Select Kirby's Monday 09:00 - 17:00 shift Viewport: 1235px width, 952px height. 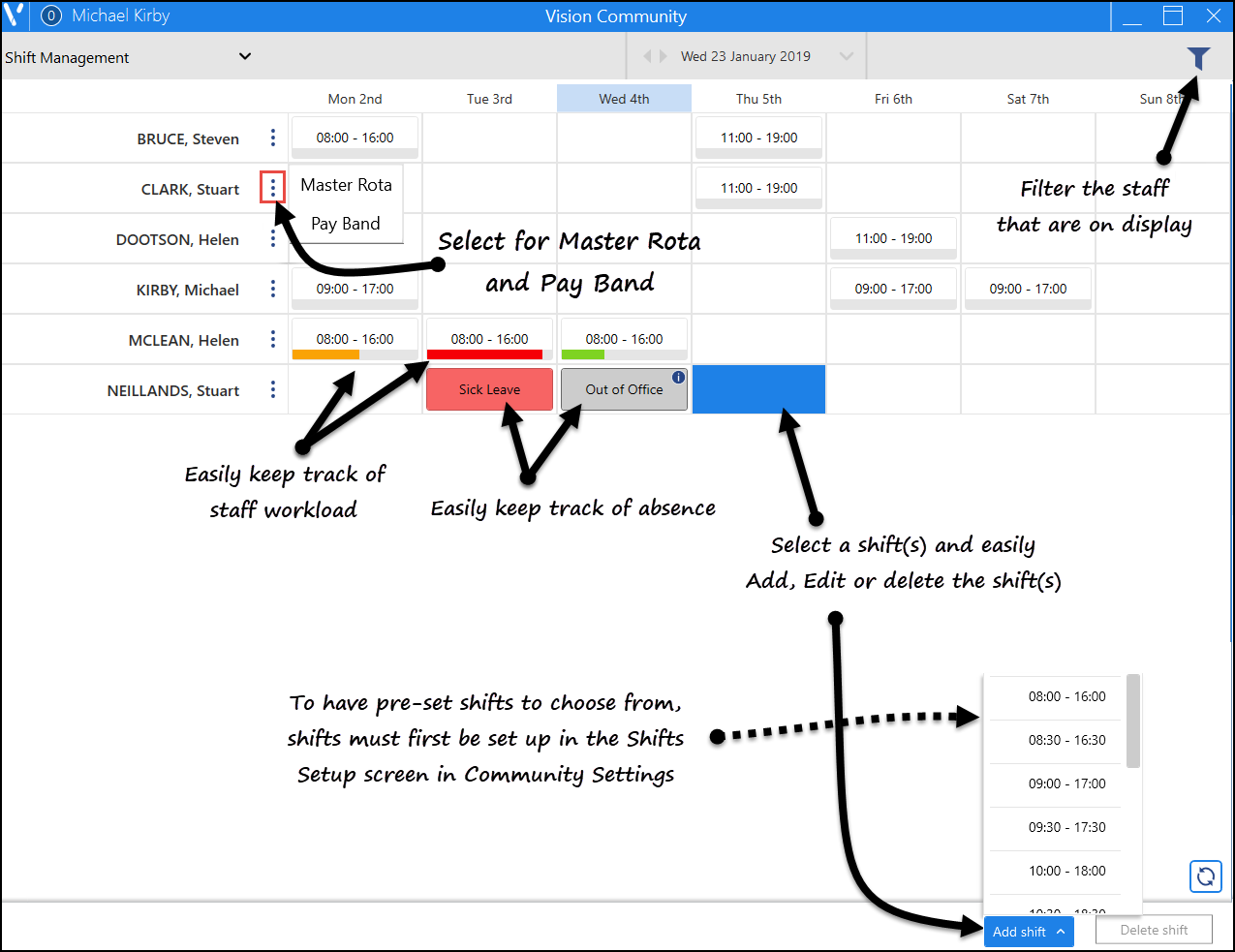(x=355, y=289)
